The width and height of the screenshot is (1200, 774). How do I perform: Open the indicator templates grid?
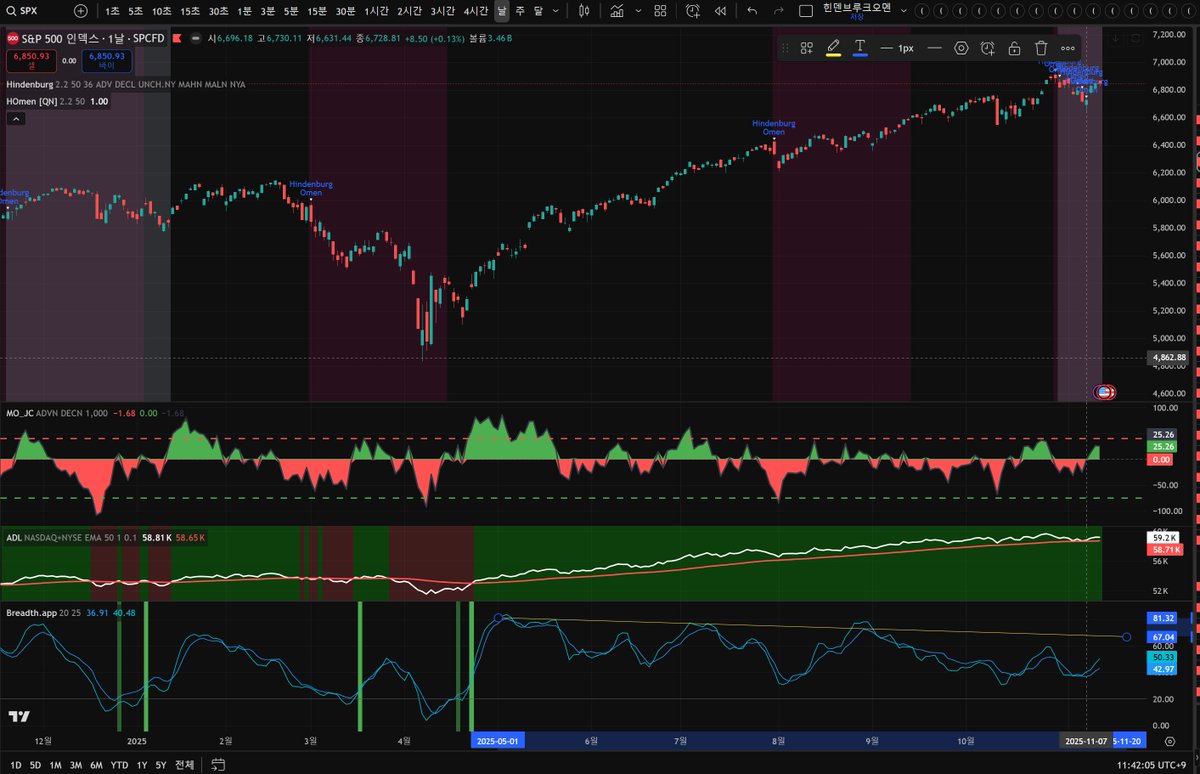click(660, 10)
